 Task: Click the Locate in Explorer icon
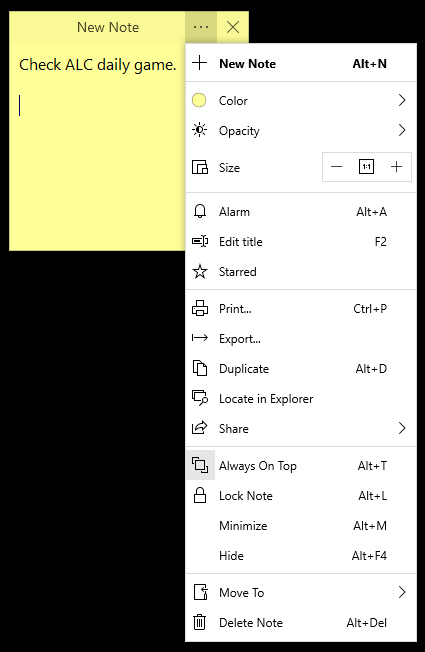tap(200, 398)
